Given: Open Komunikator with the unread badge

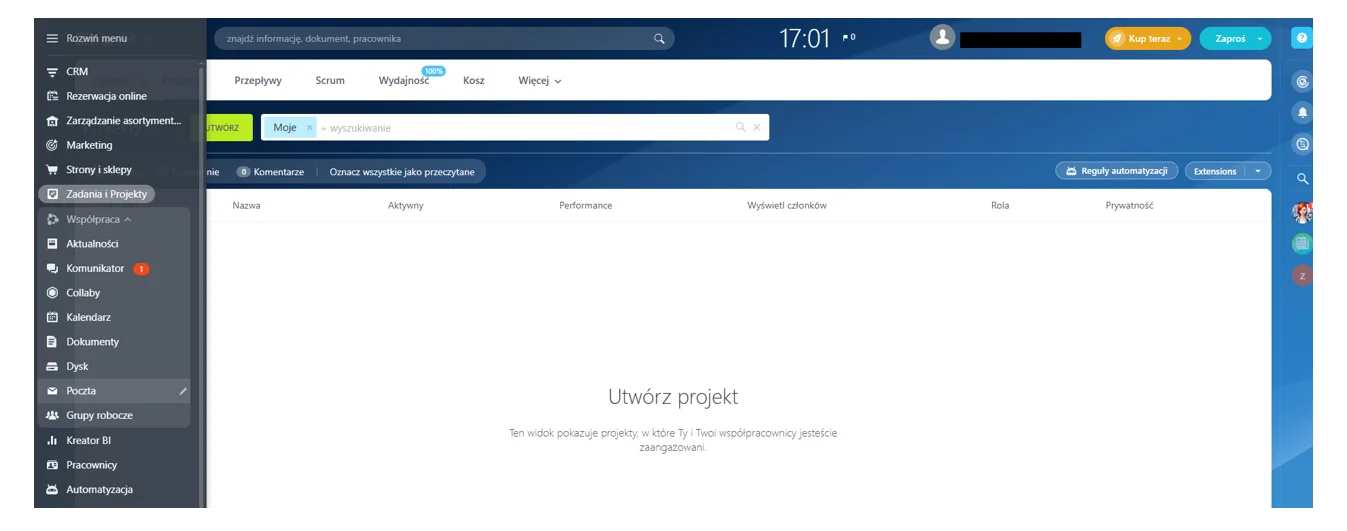Looking at the screenshot, I should (x=95, y=268).
